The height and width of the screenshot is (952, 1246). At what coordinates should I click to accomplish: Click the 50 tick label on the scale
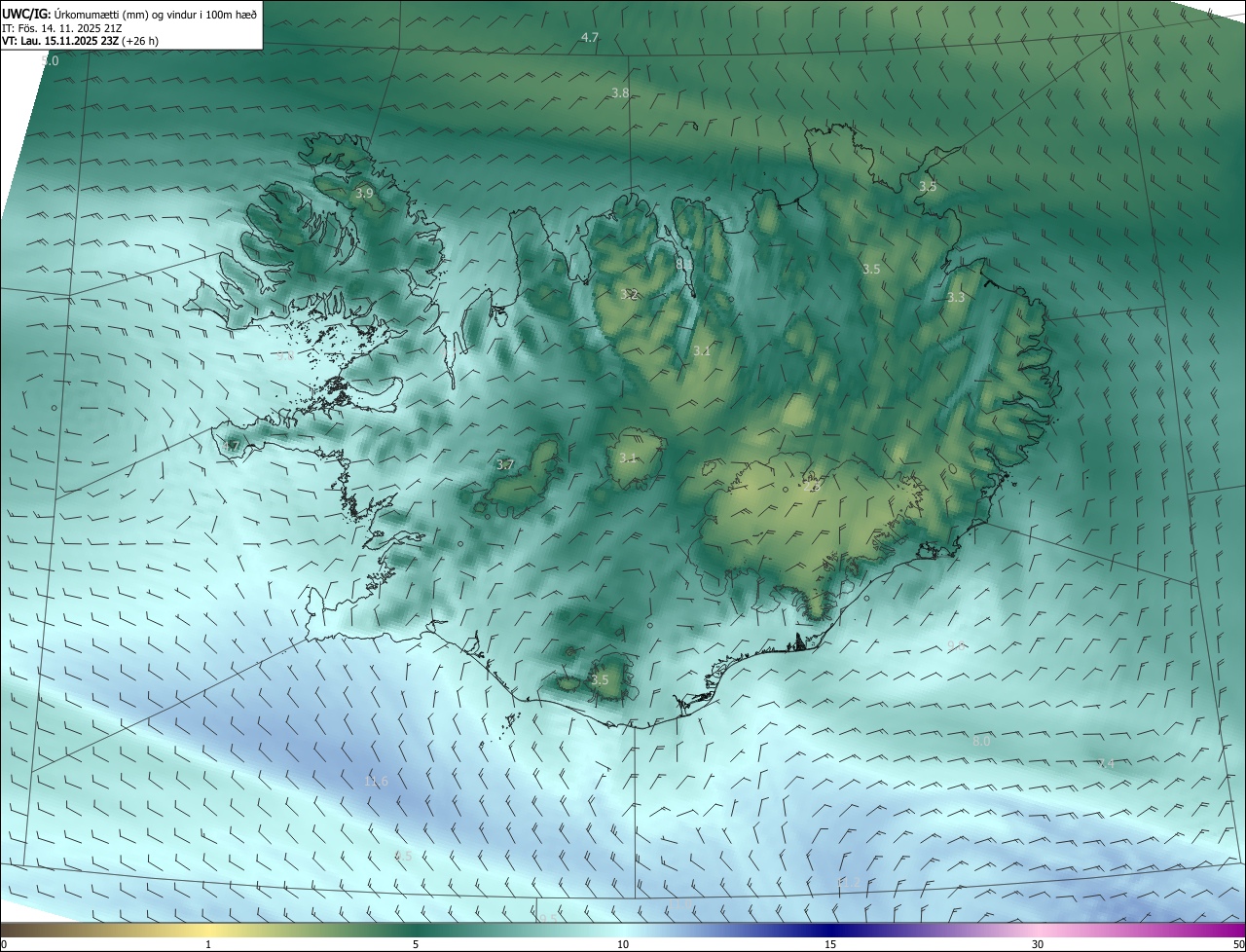click(1237, 944)
